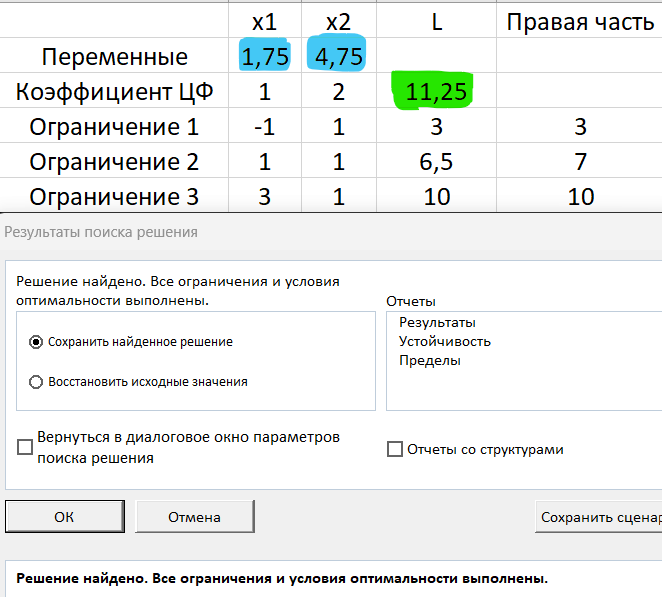Viewport: 662px width, 597px height.
Task: Select the Ограничение 1 x1 cell -1
Action: pyautogui.click(x=265, y=126)
